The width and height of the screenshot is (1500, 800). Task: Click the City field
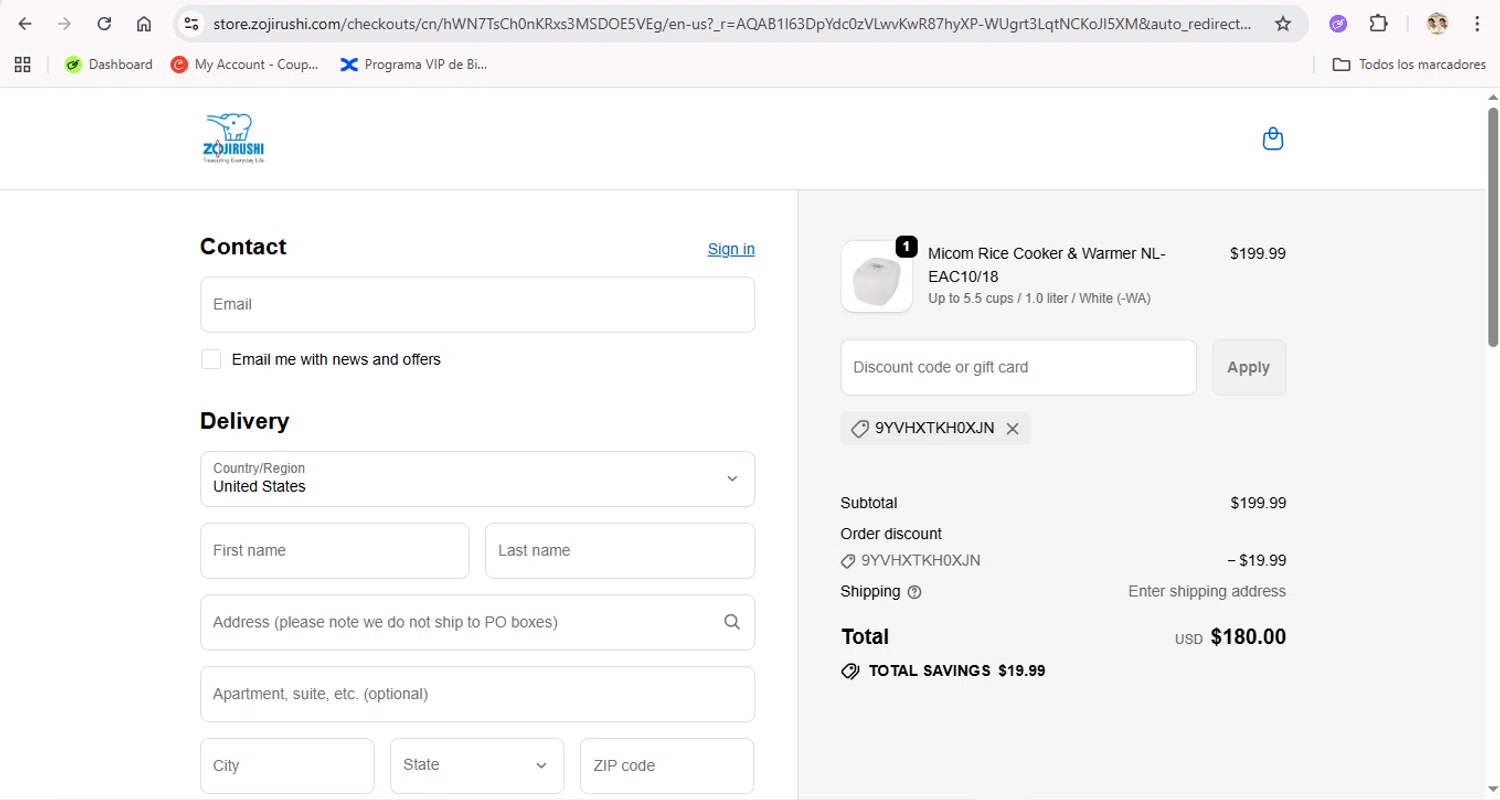point(287,766)
